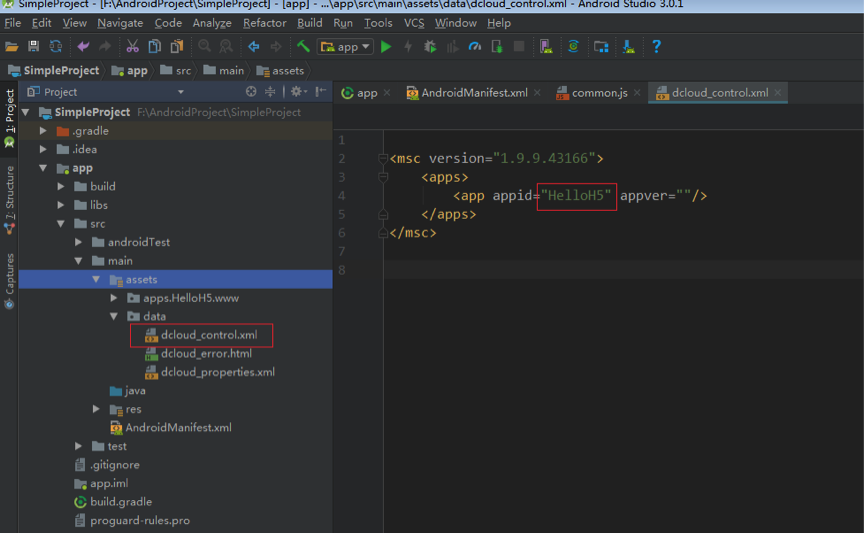Open the Navigate menu
This screenshot has width=864, height=534.
120,23
